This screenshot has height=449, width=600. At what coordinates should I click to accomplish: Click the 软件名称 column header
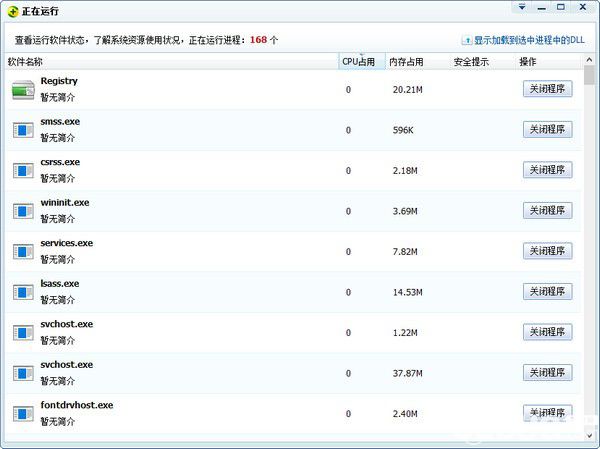pos(25,62)
